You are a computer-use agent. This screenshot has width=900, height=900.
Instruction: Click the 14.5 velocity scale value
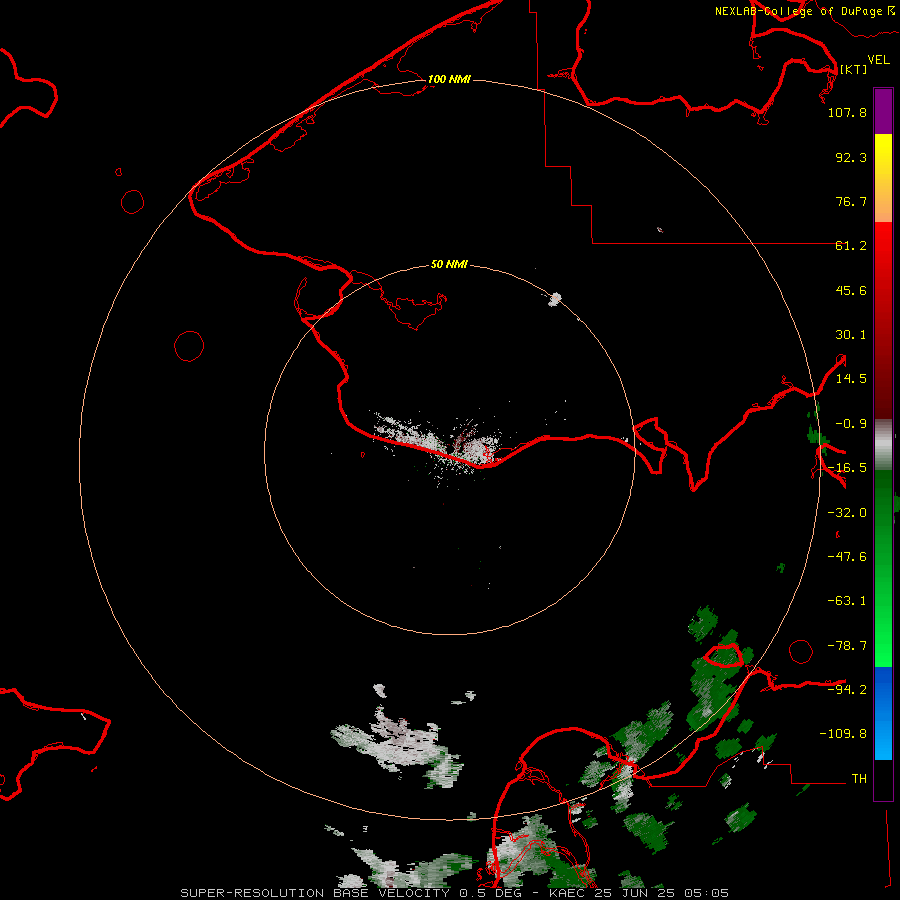coord(851,379)
